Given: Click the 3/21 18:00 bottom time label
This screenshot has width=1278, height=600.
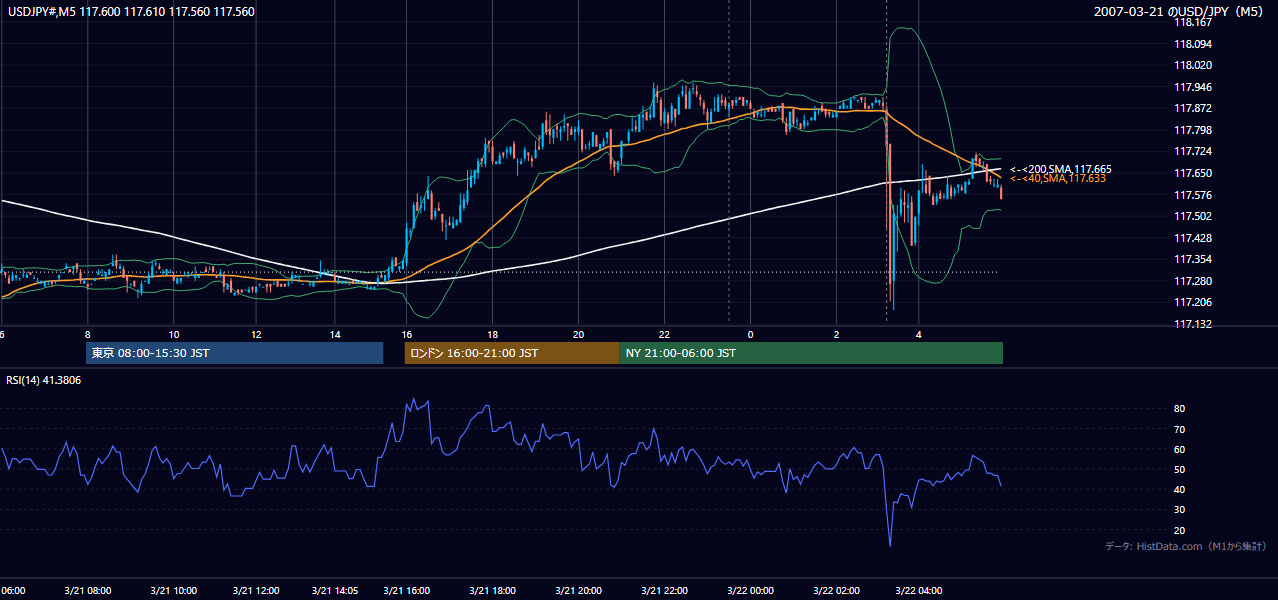Looking at the screenshot, I should 492,591.
